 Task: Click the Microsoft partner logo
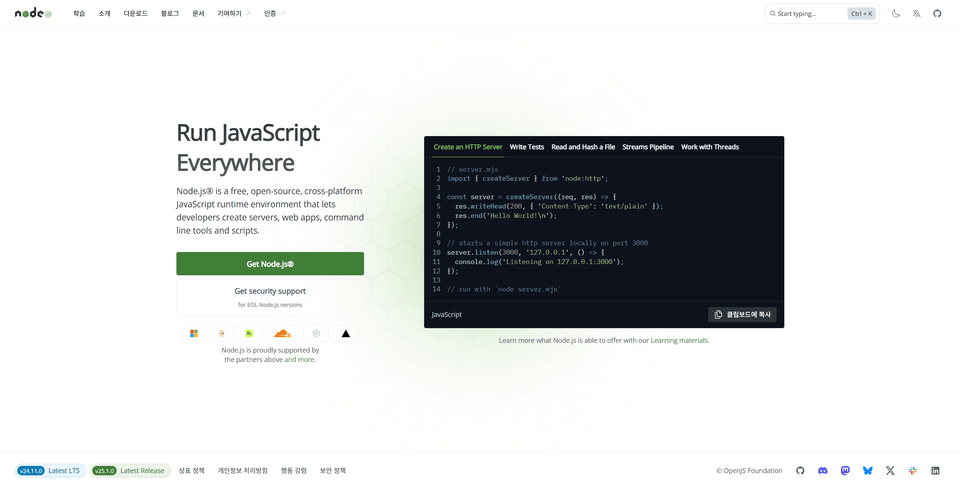(x=193, y=333)
